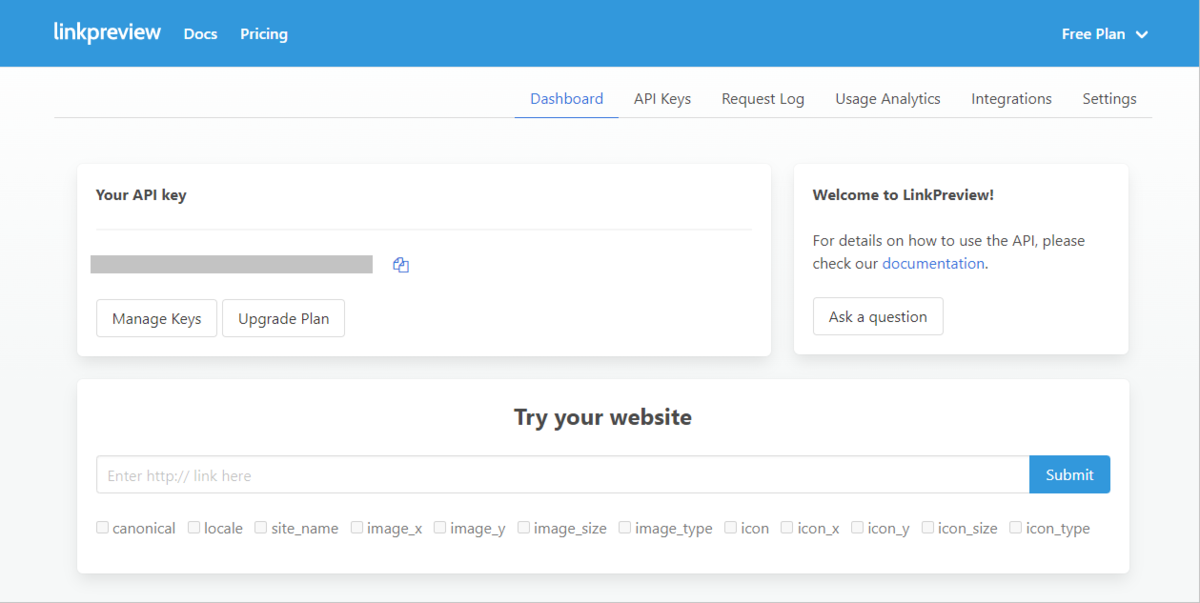Open the Docs page
Screen dimensions: 1200x603
[200, 34]
